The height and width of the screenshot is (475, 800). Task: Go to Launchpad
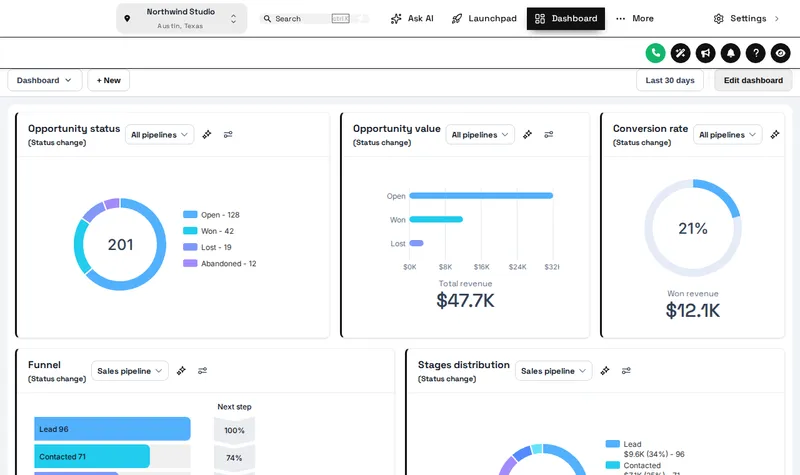coord(484,19)
